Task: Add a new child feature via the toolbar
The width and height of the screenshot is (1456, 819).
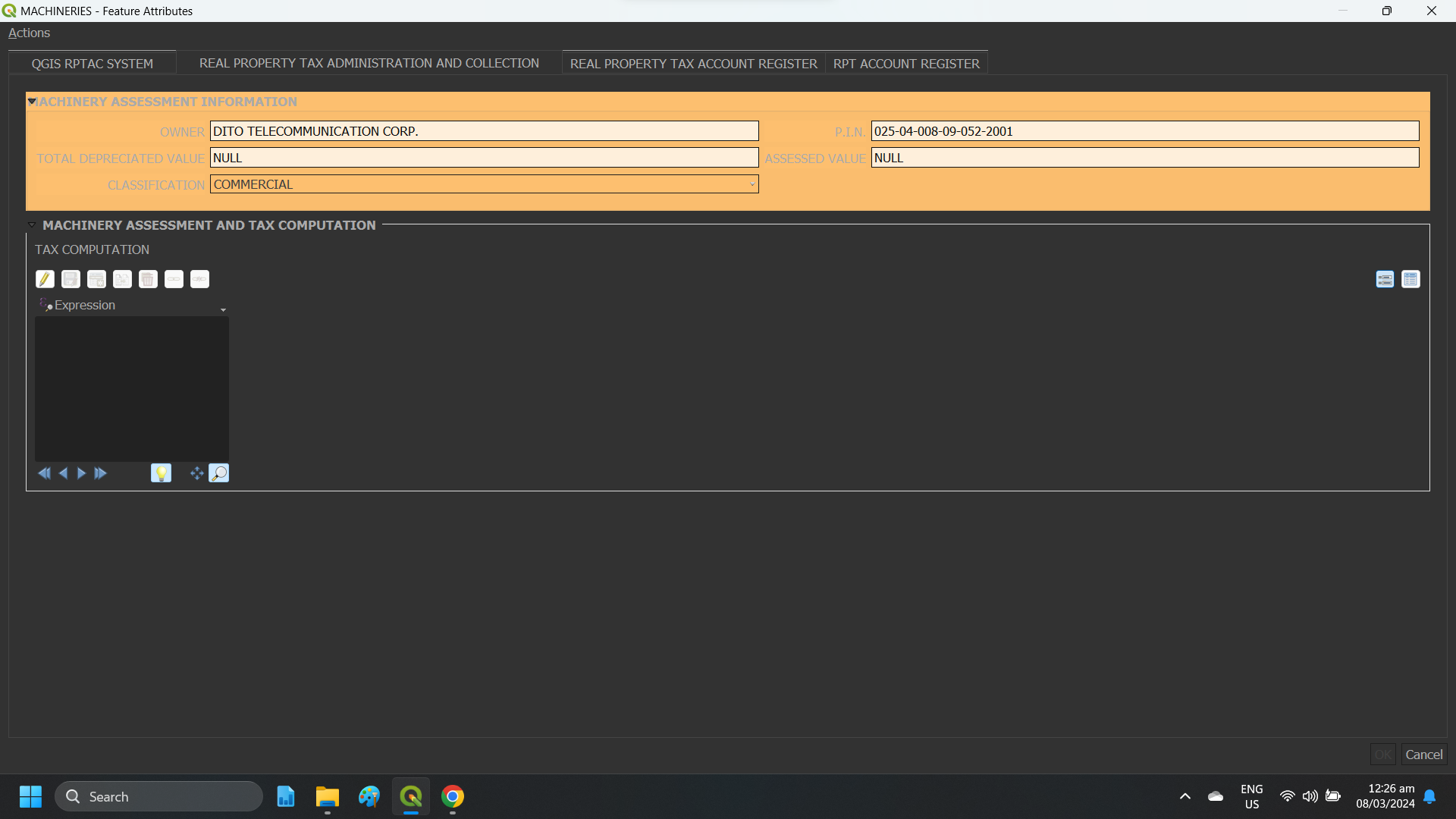Action: coord(96,279)
